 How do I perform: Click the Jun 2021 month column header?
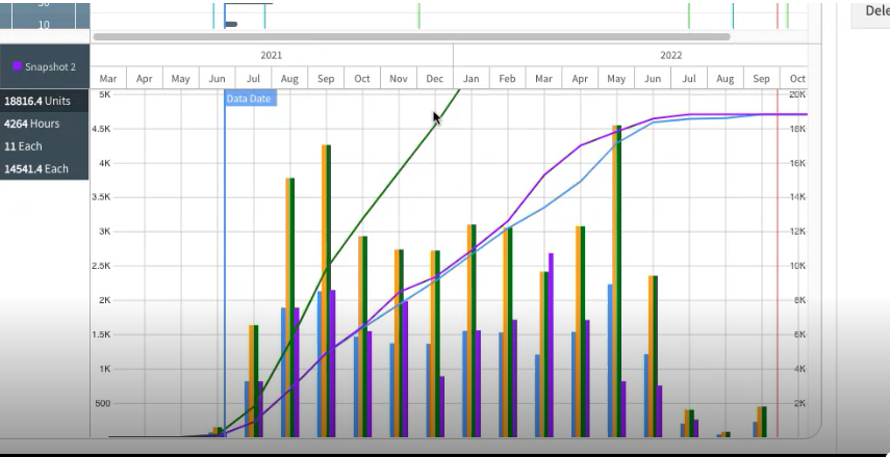217,78
